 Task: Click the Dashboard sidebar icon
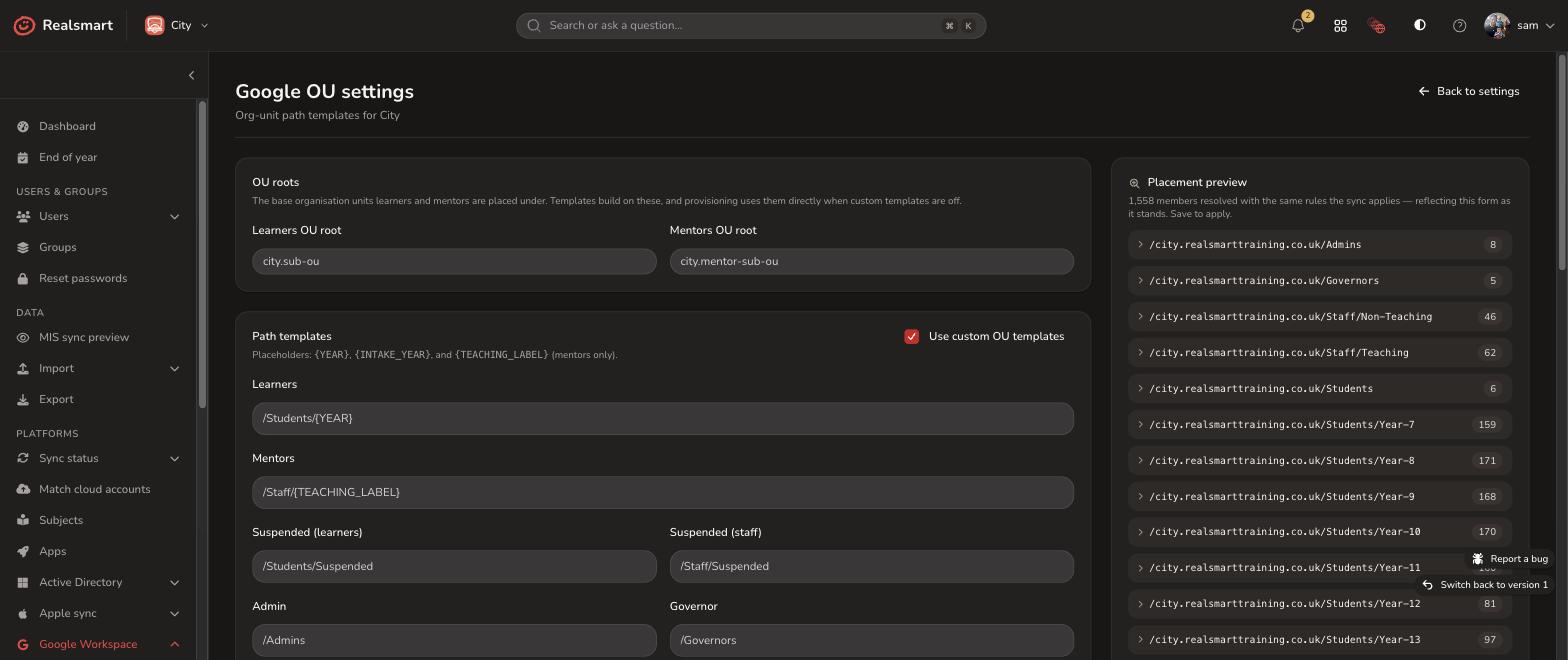23,126
